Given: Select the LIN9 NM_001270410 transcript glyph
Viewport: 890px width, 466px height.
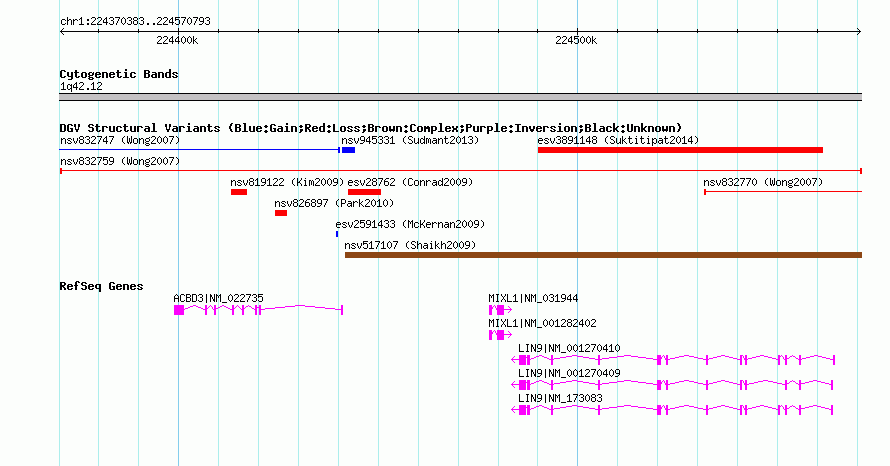Looking at the screenshot, I should pyautogui.click(x=673, y=360).
